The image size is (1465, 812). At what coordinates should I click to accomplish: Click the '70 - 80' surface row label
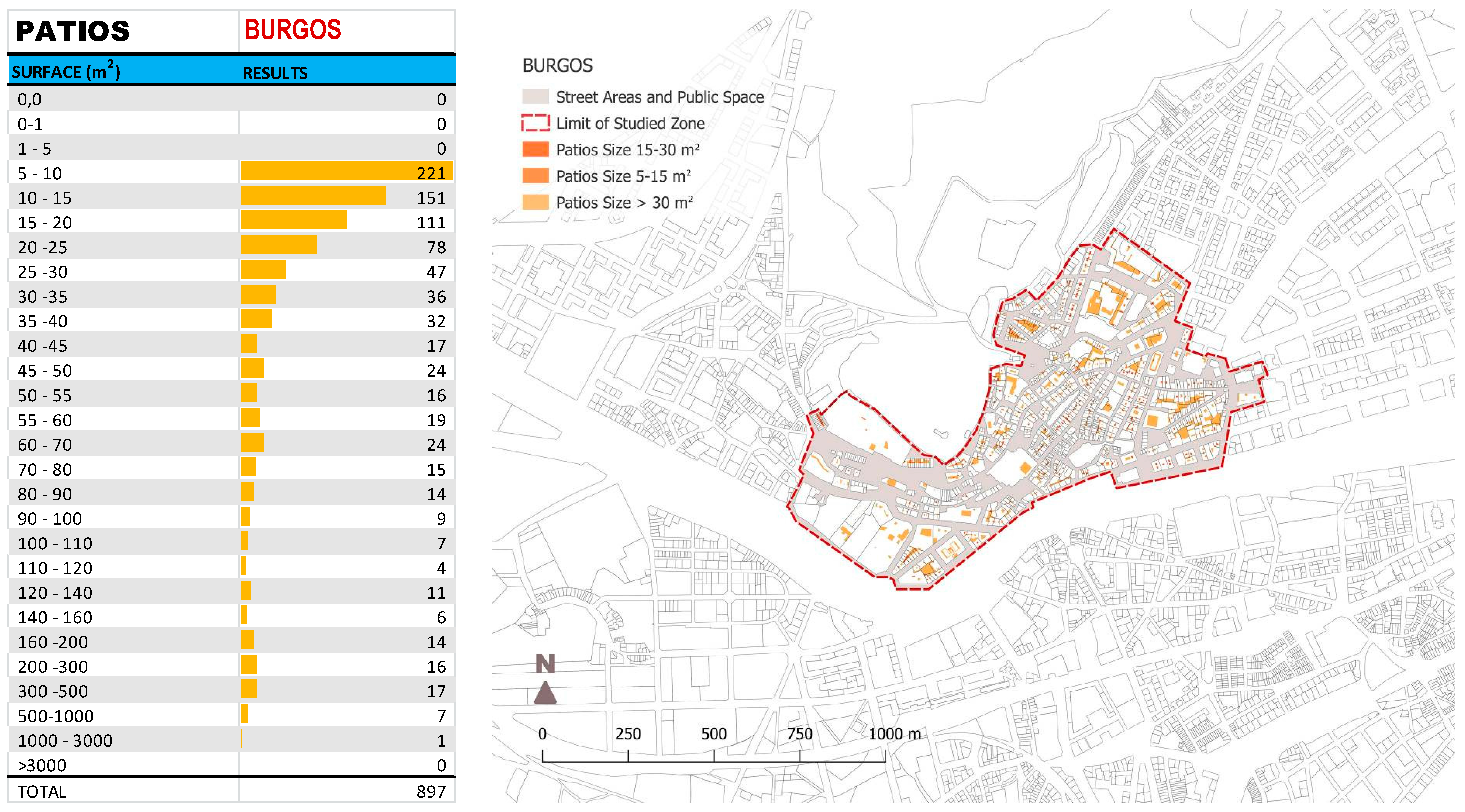(x=44, y=470)
